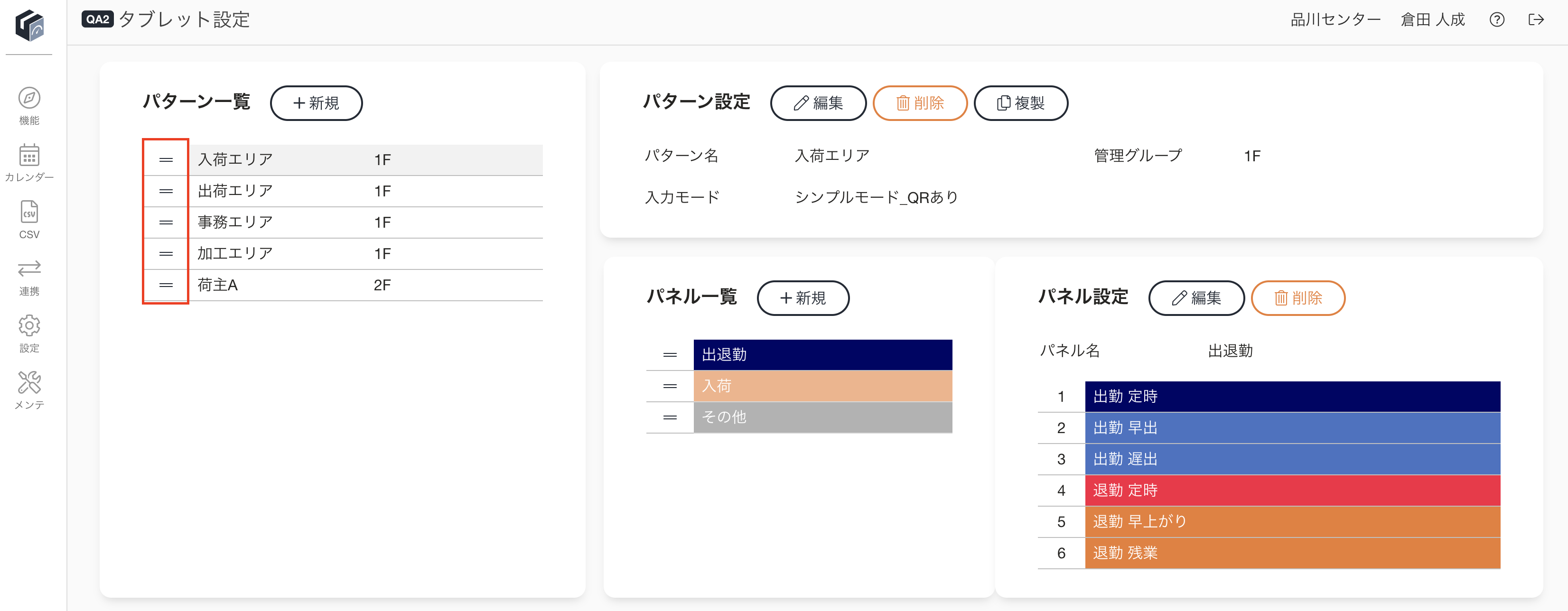This screenshot has width=1568, height=611.
Task: Click the help question mark icon
Action: pyautogui.click(x=1497, y=19)
